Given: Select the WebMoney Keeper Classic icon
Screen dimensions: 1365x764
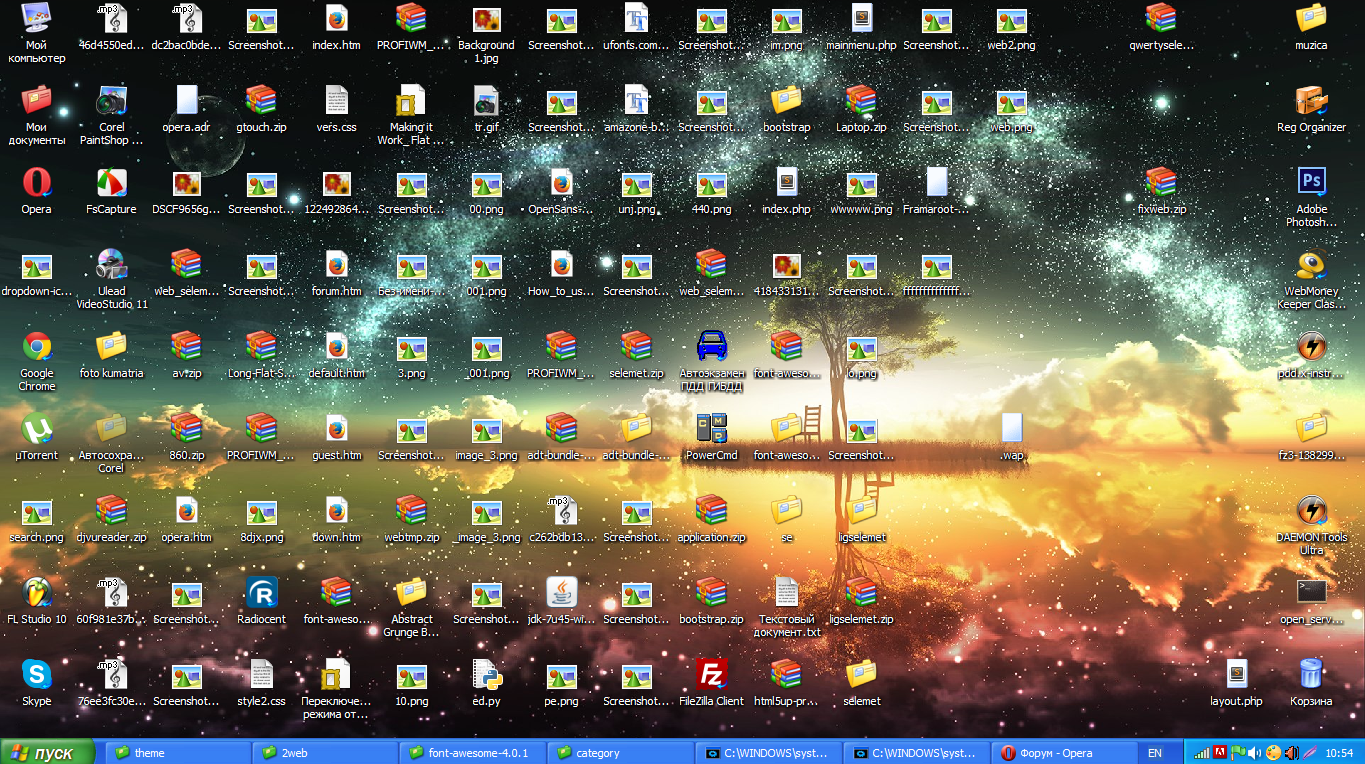Looking at the screenshot, I should [1311, 266].
